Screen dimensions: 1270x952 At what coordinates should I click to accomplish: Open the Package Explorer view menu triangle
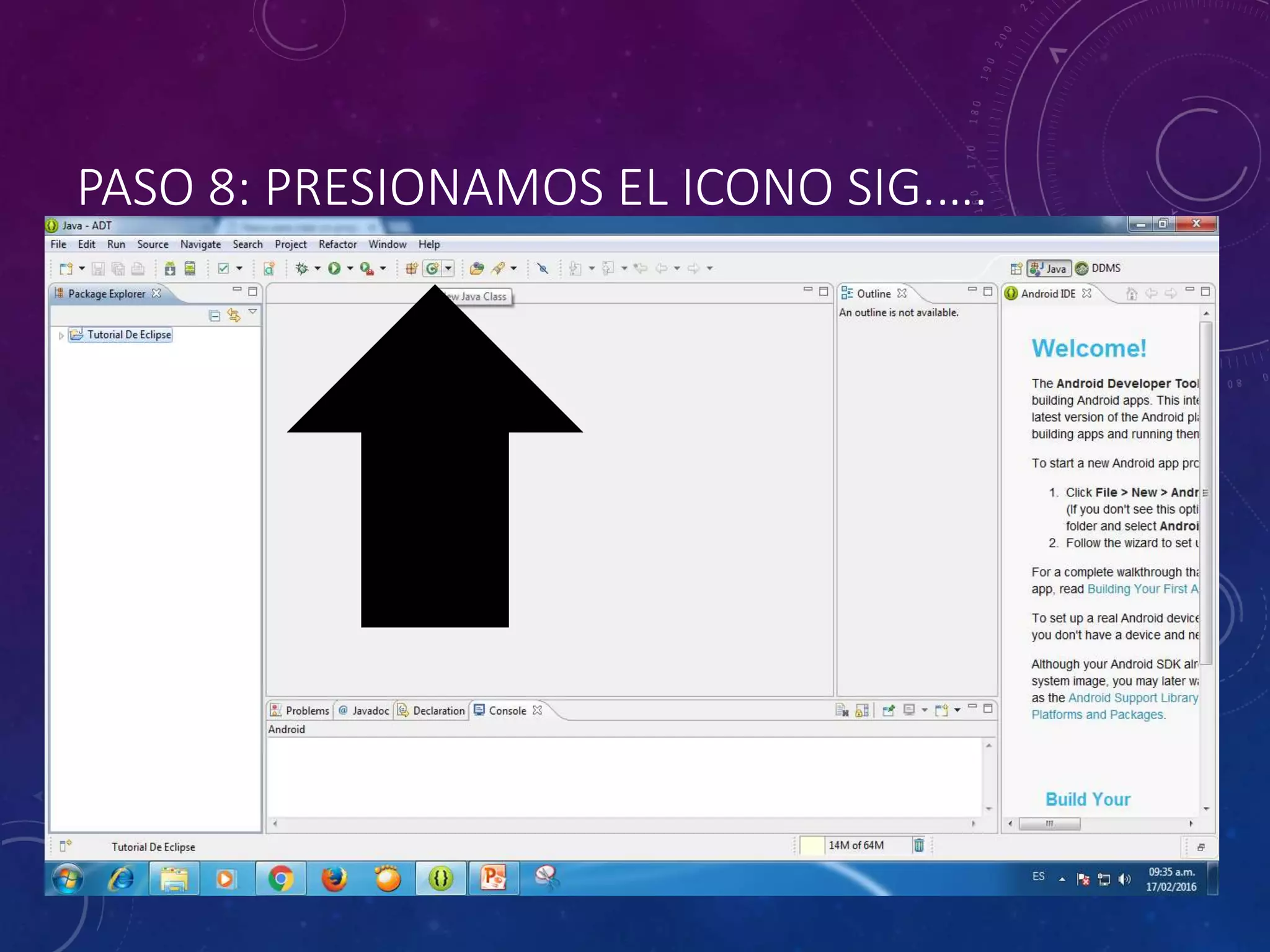(252, 312)
